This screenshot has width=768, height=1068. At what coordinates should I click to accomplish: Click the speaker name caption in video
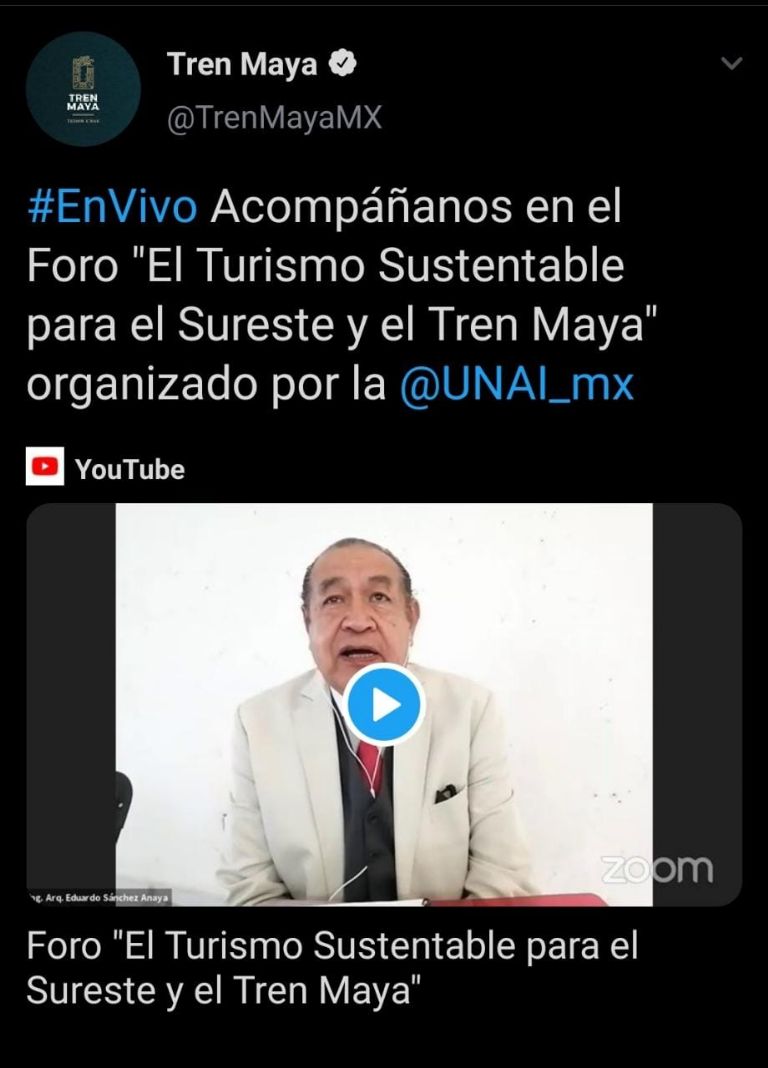tap(99, 898)
